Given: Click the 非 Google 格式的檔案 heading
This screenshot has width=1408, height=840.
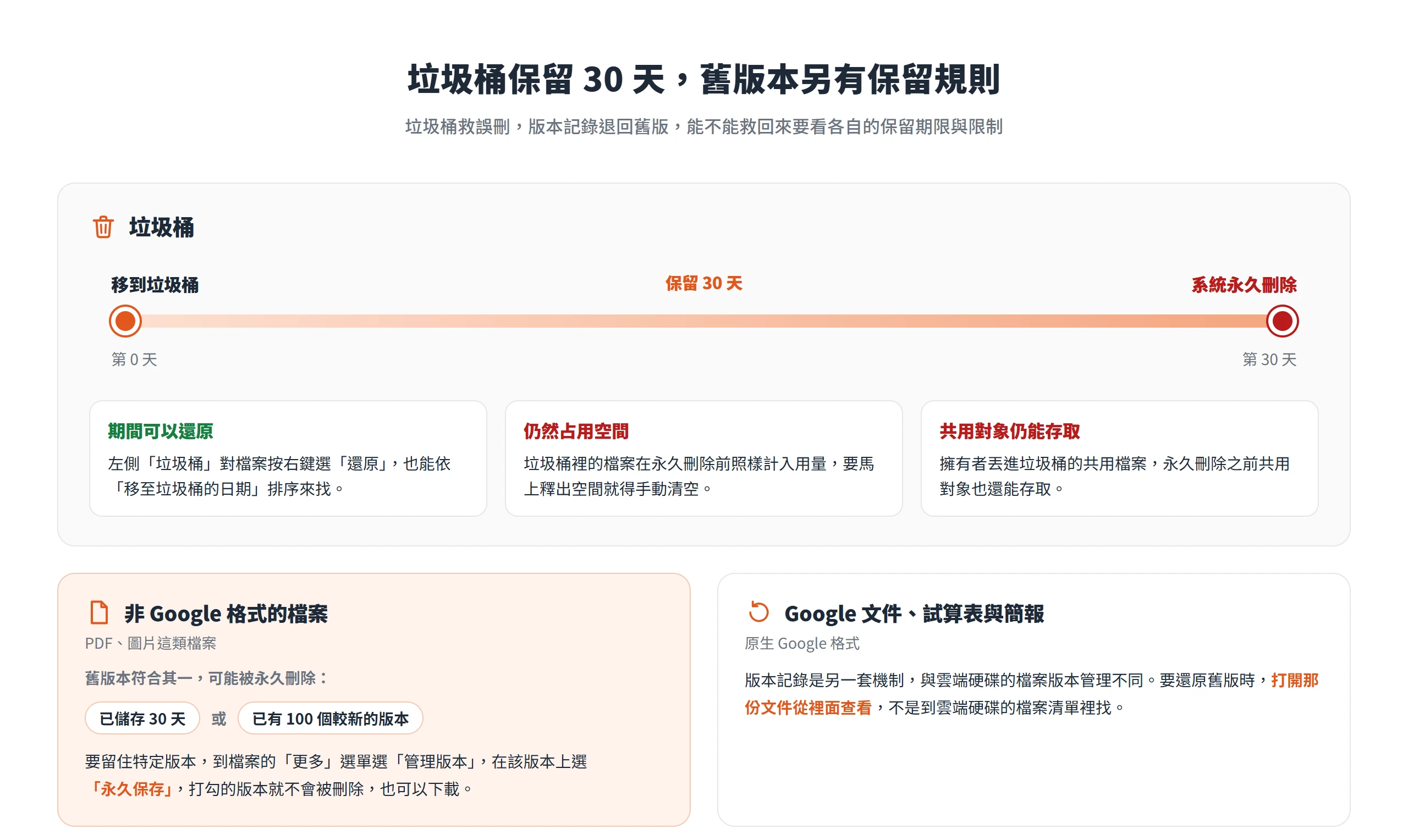Looking at the screenshot, I should [226, 613].
